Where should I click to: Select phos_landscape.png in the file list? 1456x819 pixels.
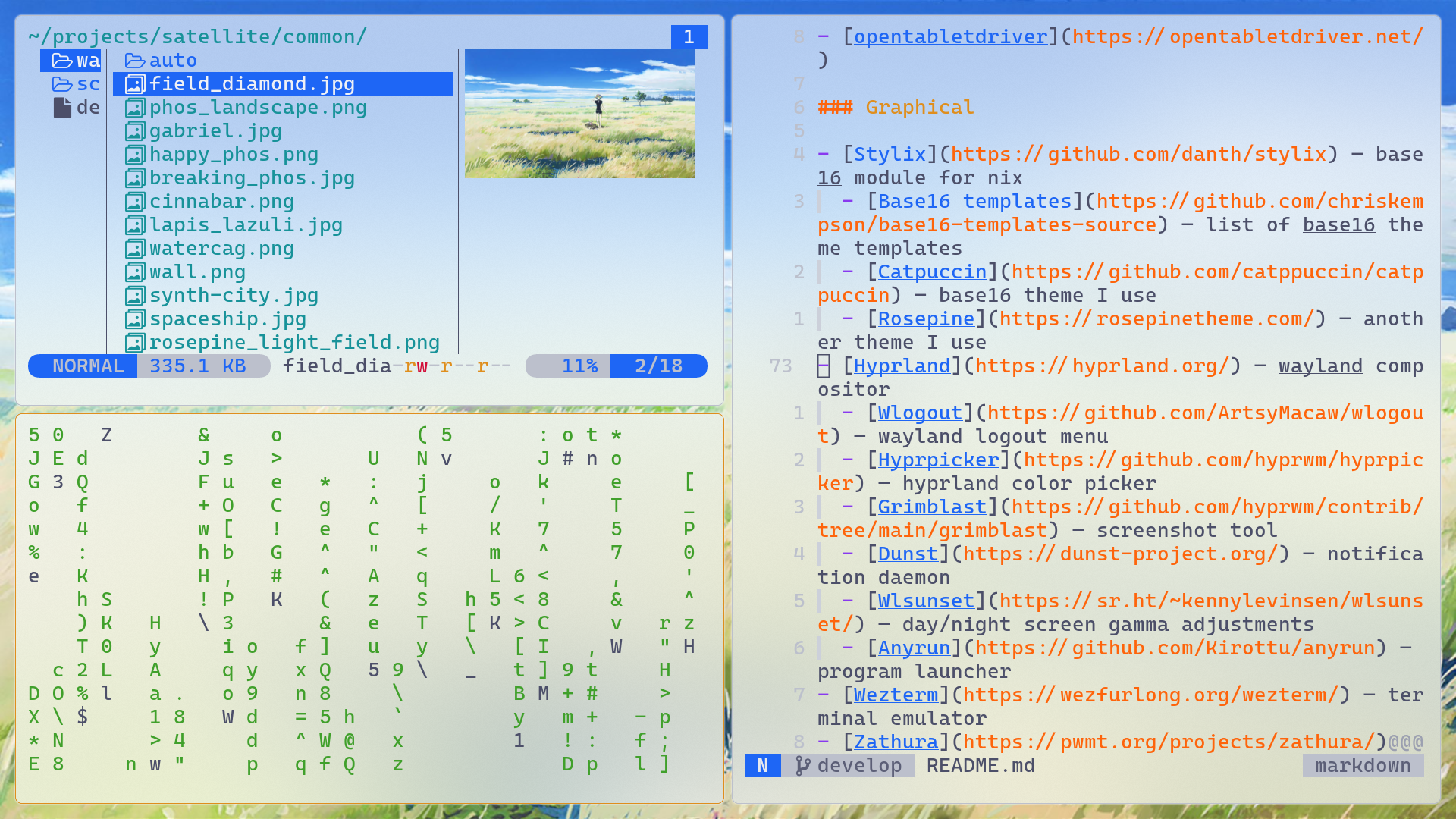258,108
